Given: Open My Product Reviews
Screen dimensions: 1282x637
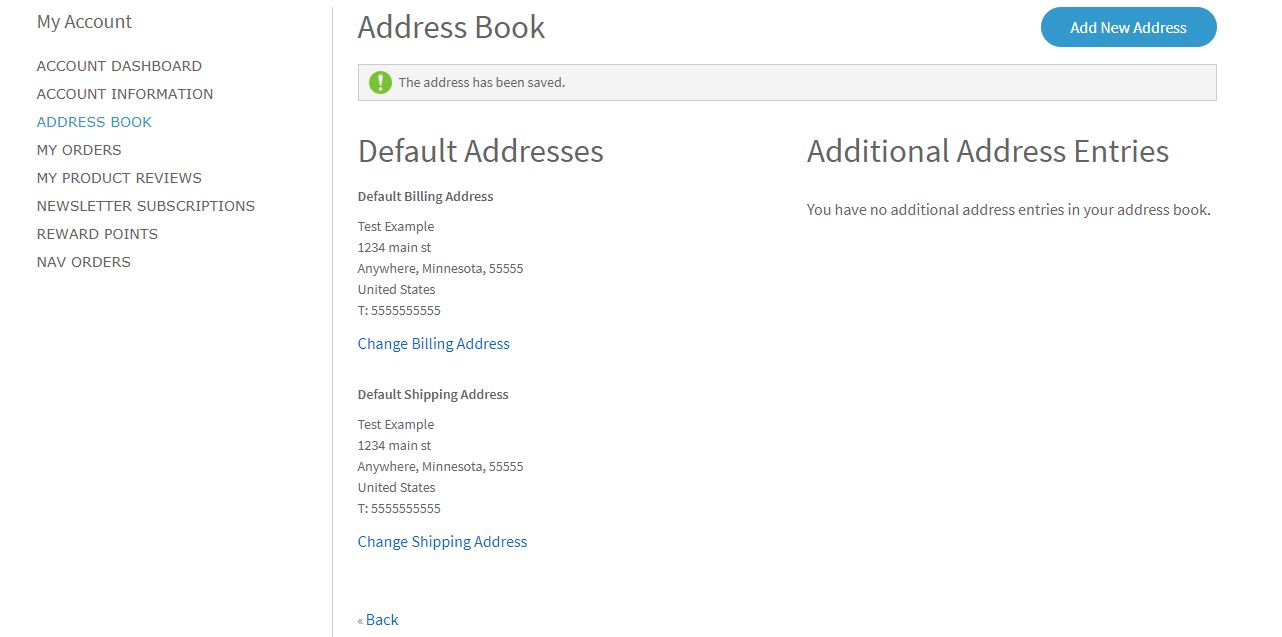Looking at the screenshot, I should coord(118,177).
